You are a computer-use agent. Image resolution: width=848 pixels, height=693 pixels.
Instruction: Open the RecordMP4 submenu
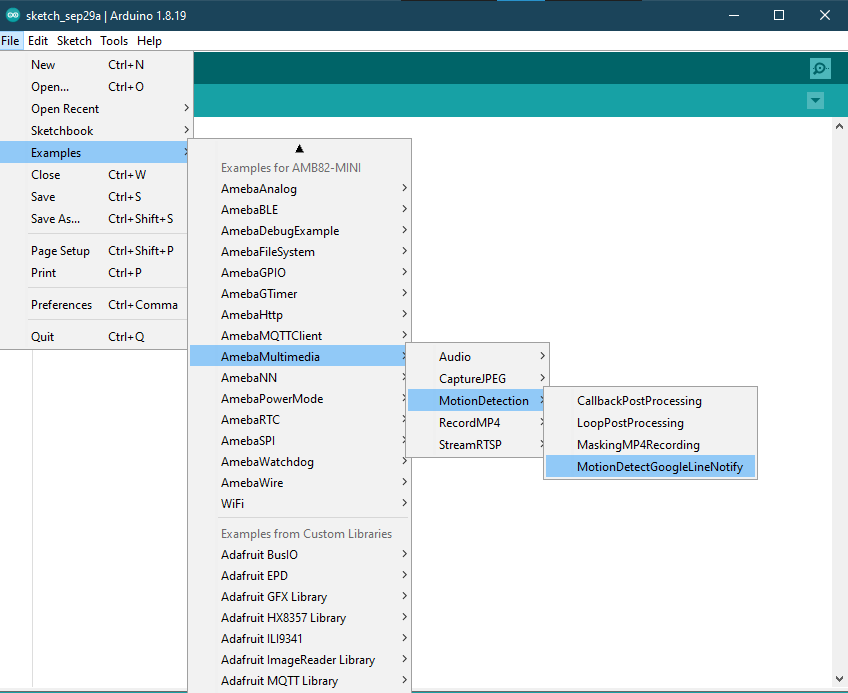(478, 423)
